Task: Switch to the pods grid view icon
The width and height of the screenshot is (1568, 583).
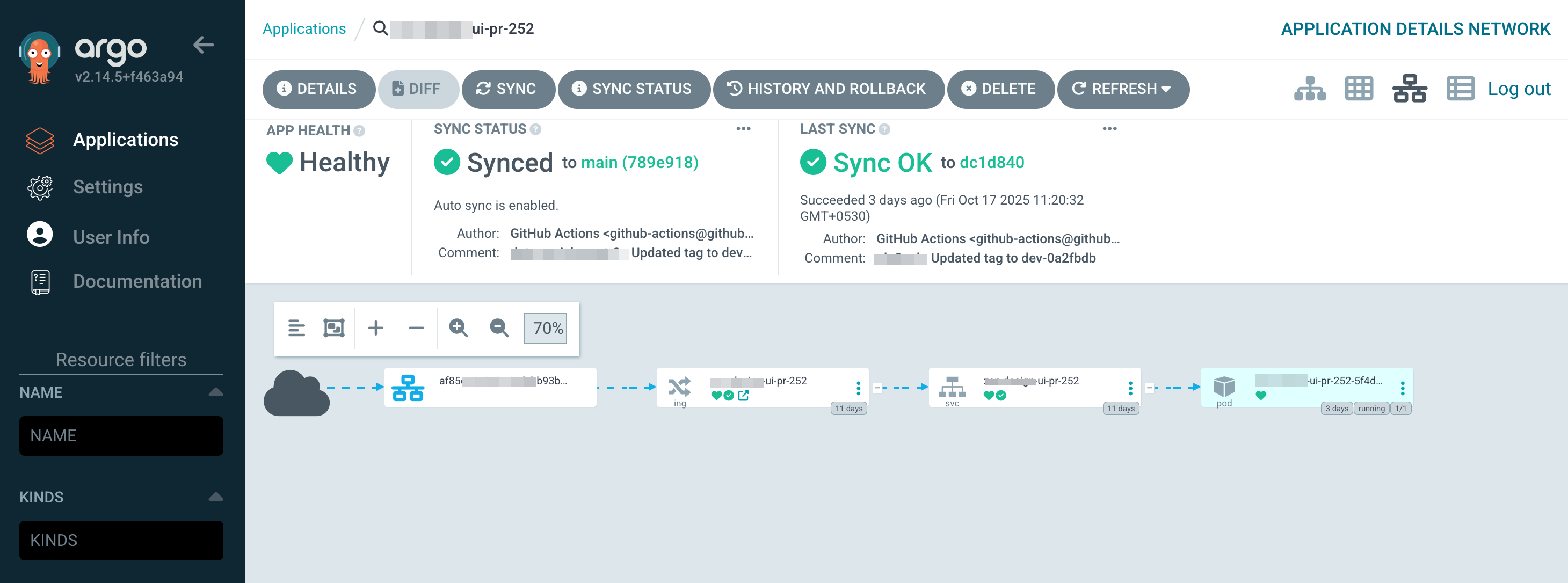Action: coord(1359,89)
